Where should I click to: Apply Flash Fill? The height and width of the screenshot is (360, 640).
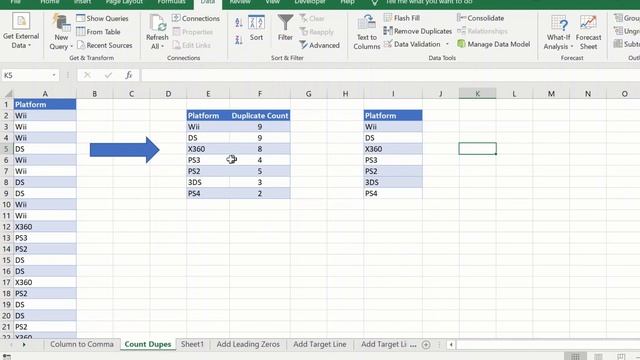point(402,18)
